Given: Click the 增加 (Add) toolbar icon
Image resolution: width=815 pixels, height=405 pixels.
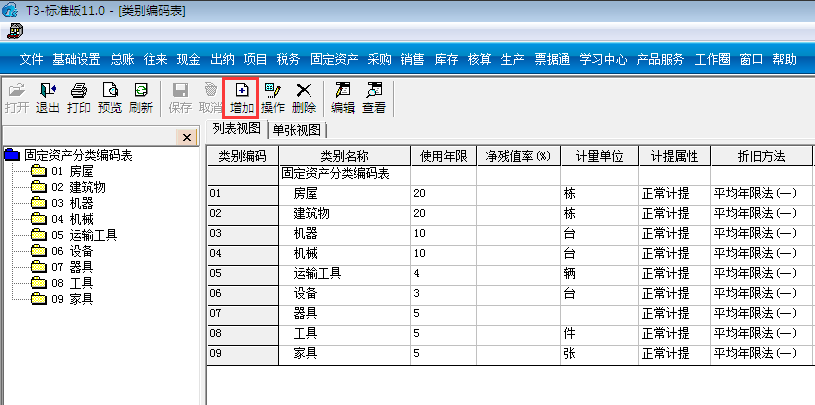Looking at the screenshot, I should tap(241, 97).
